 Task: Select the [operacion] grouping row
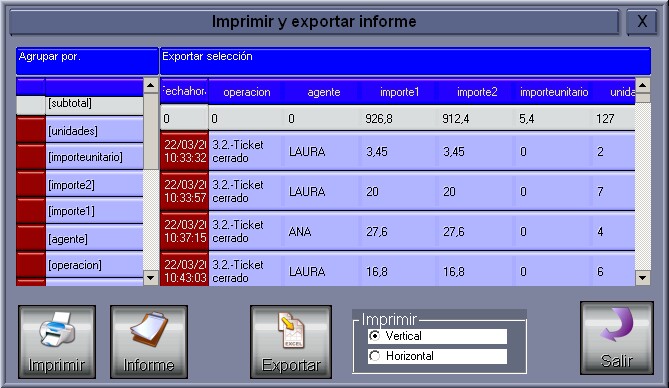94,265
